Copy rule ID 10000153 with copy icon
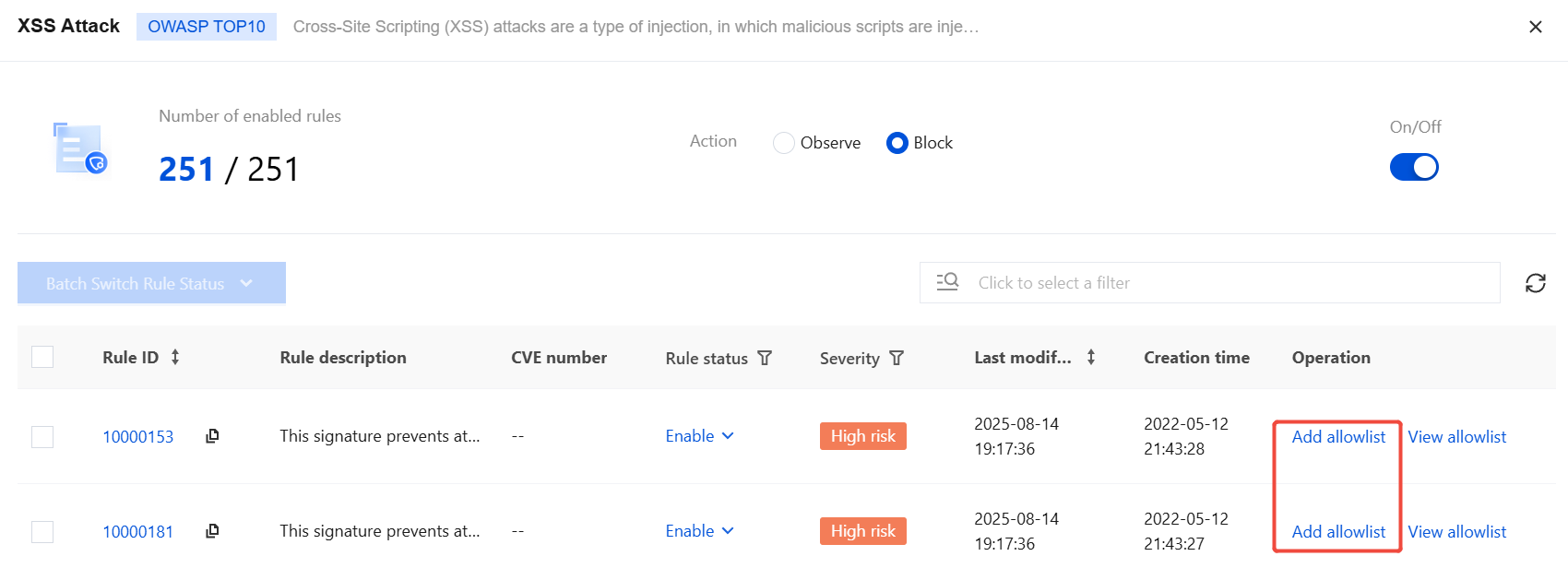This screenshot has height=568, width=1568. [212, 436]
